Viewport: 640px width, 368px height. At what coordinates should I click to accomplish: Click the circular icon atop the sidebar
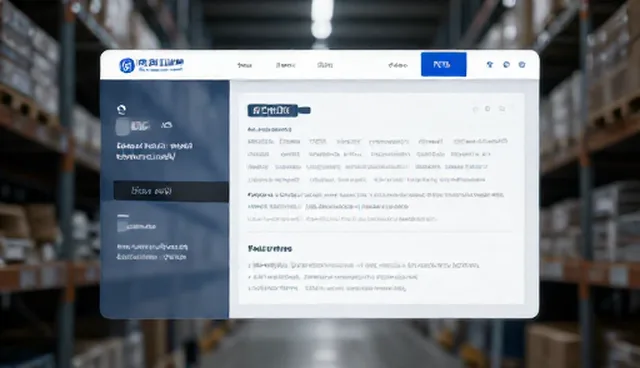(x=121, y=109)
